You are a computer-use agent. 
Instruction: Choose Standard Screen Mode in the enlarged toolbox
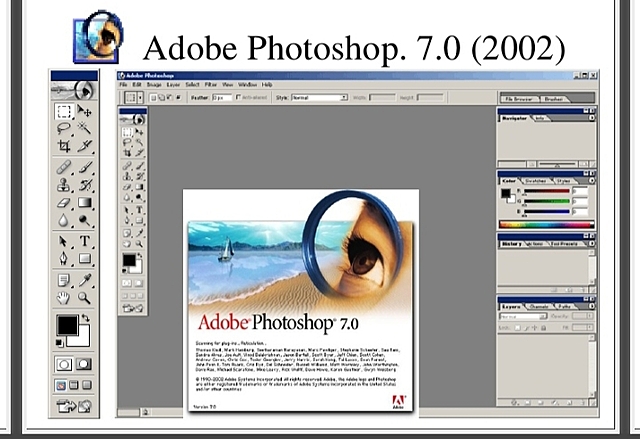[60, 385]
